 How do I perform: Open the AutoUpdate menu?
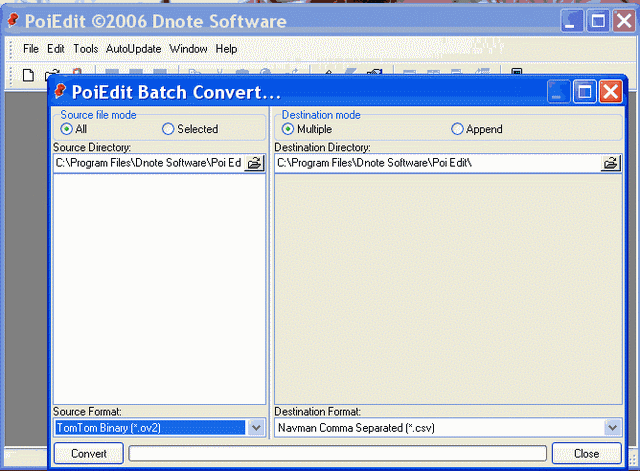coord(133,49)
